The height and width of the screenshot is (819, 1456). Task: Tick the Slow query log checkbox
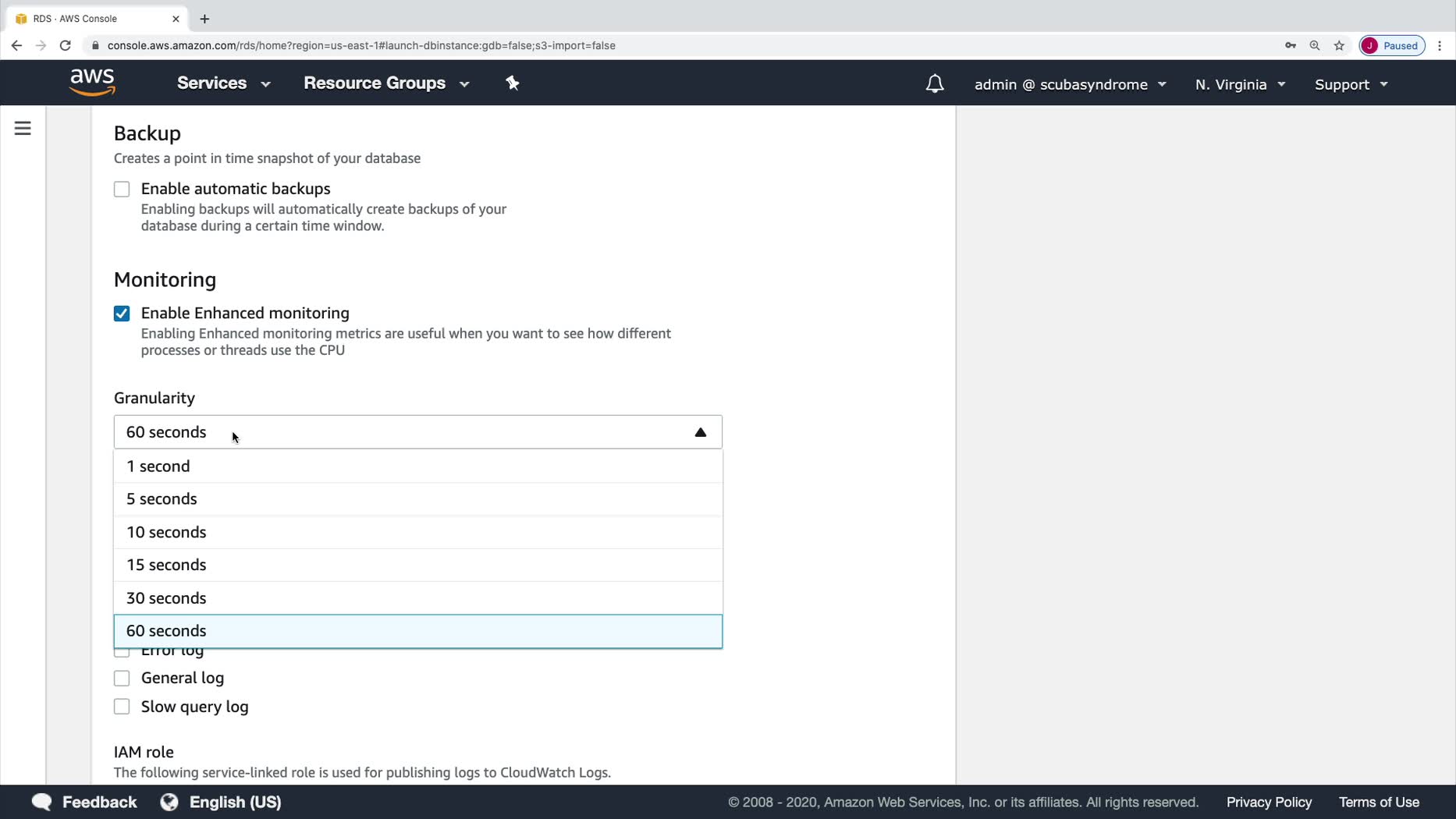pyautogui.click(x=122, y=707)
